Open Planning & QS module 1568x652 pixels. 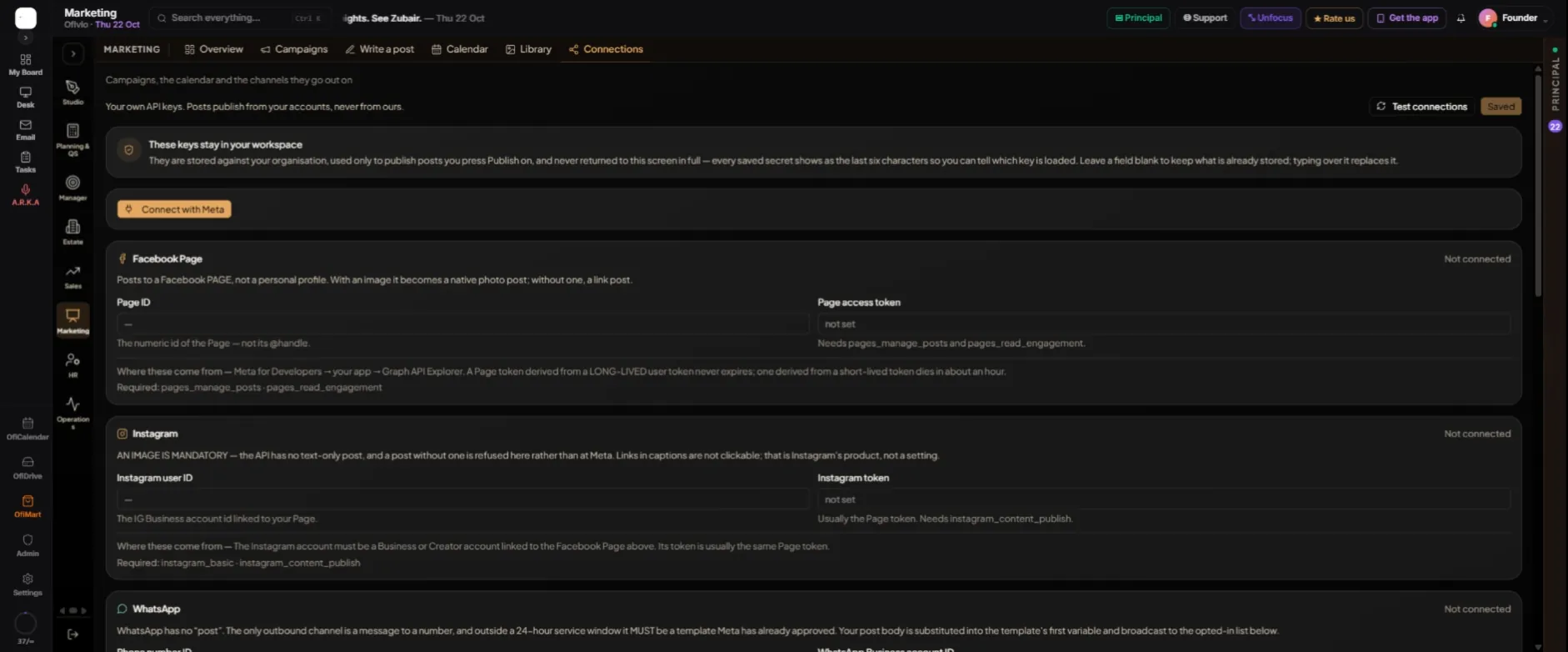[x=73, y=138]
